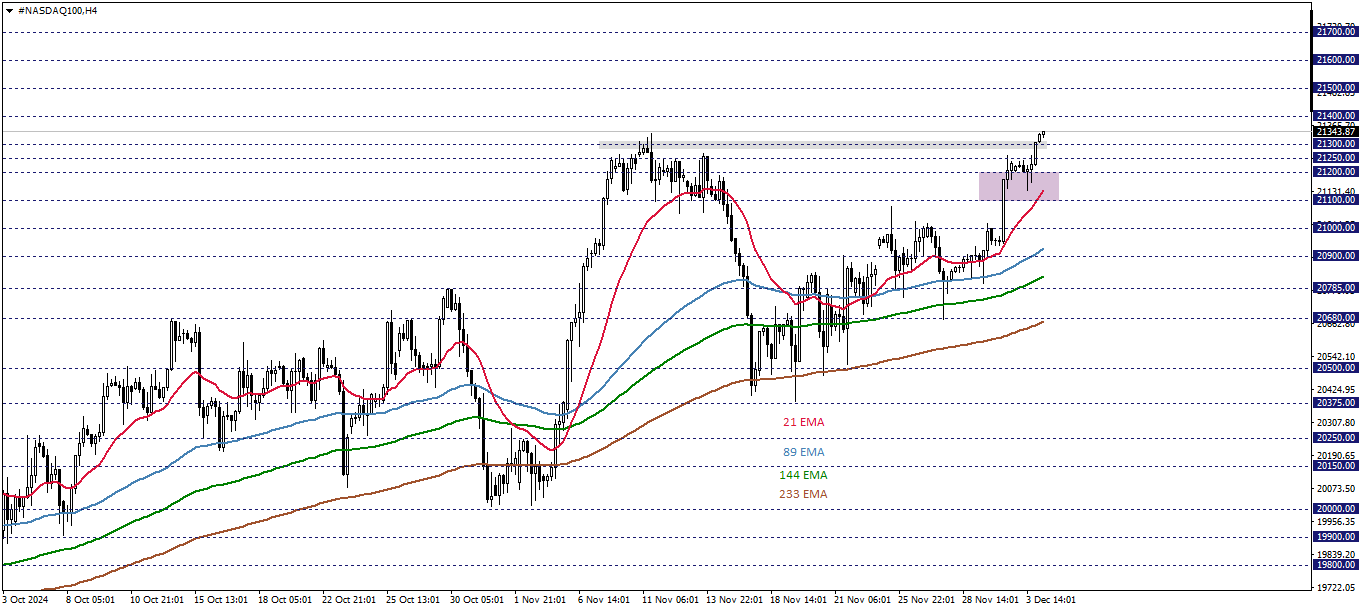
Task: Click the 8 Oct 05:01 time label
Action: 88,600
